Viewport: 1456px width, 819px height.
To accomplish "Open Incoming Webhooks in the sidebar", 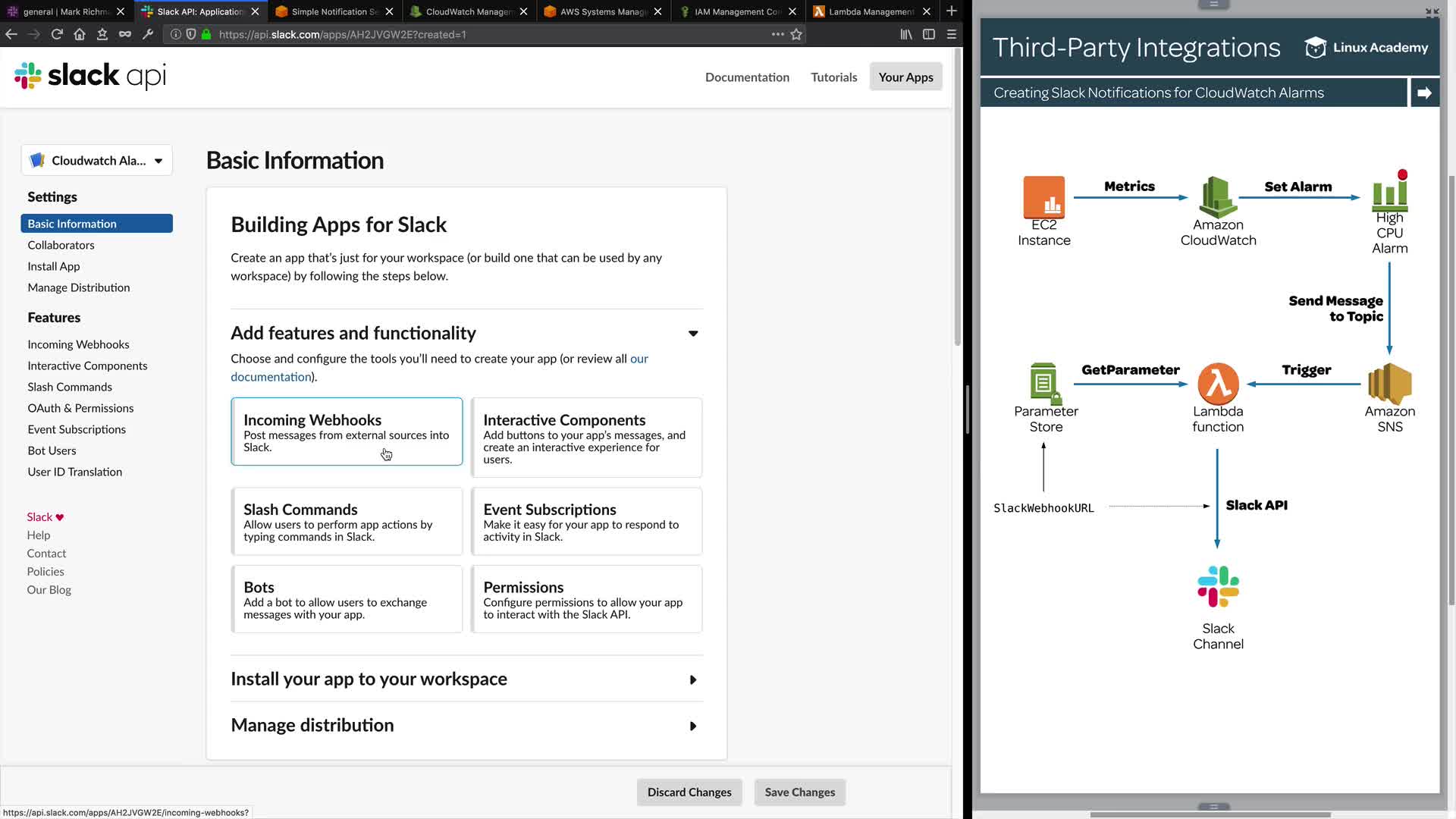I will 78,344.
